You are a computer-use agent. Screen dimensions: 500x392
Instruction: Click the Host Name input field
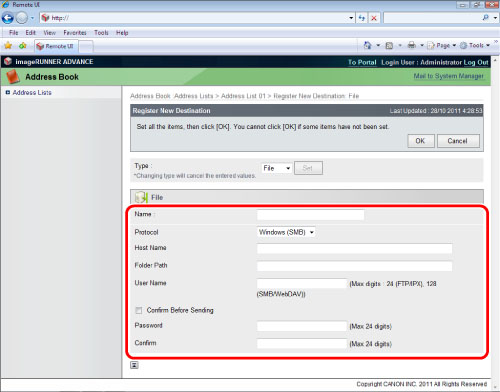tap(354, 249)
